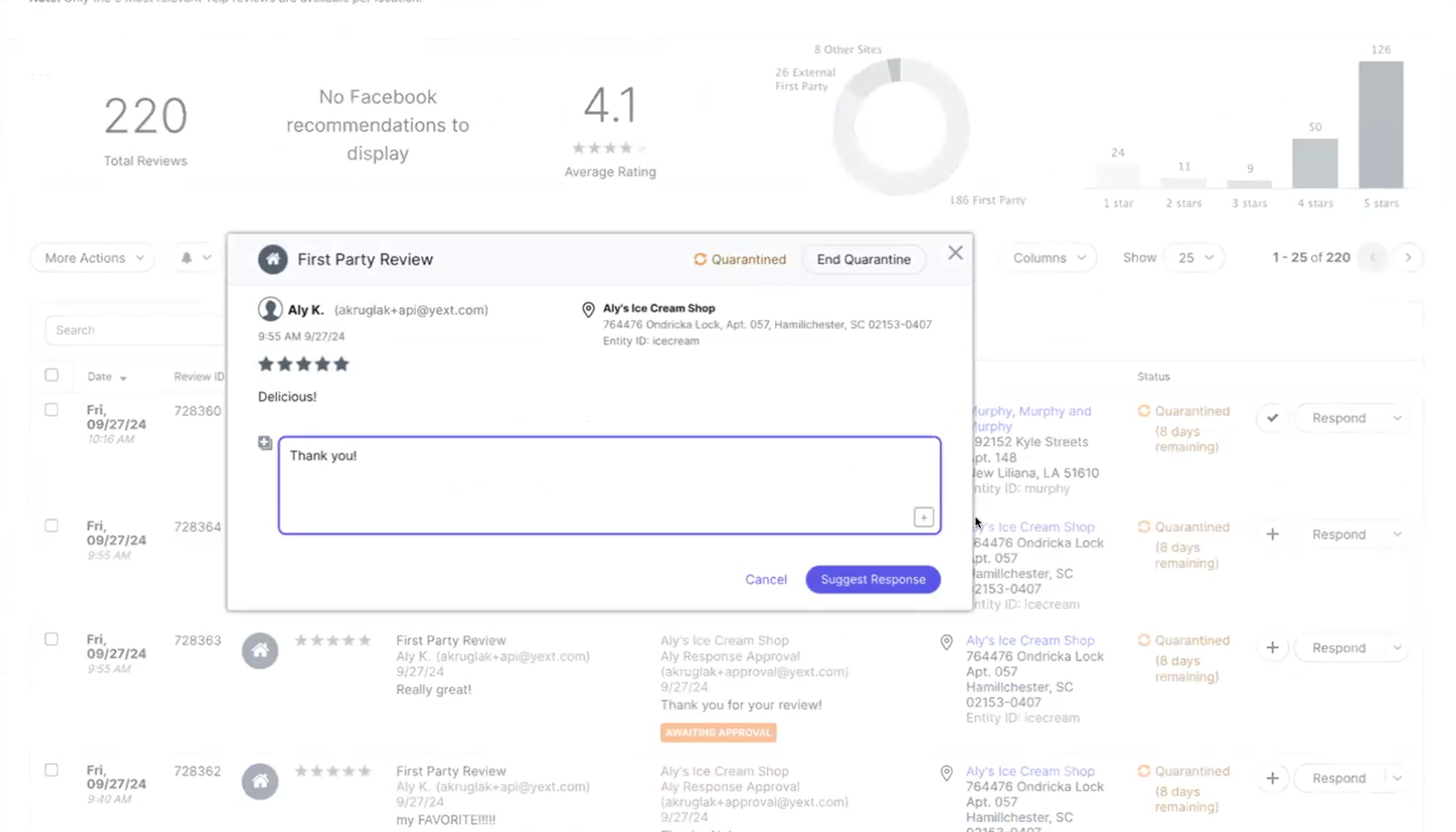The image size is (1456, 832).
Task: Click the add-template icon left of the response box
Action: click(264, 442)
